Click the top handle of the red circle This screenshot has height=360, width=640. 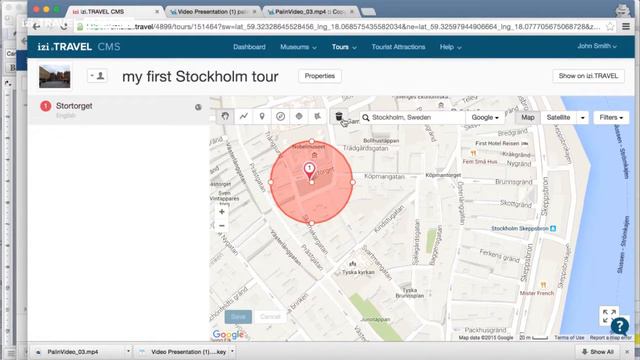point(312,141)
